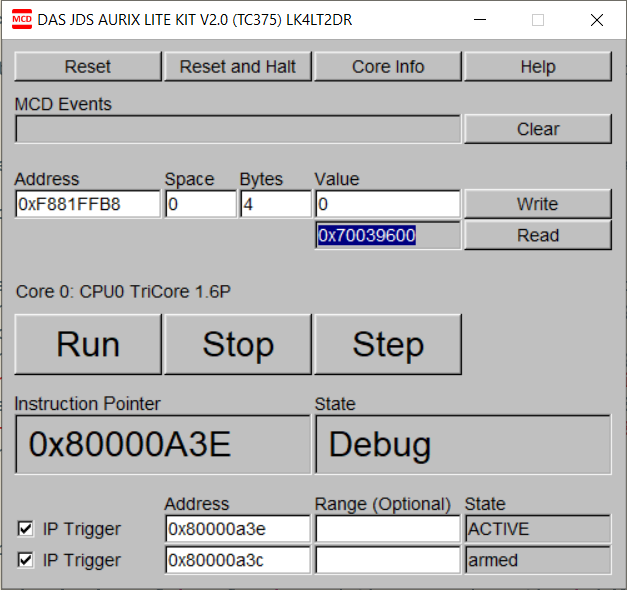Click the MCD Events output field
The width and height of the screenshot is (627, 590).
pyautogui.click(x=238, y=129)
